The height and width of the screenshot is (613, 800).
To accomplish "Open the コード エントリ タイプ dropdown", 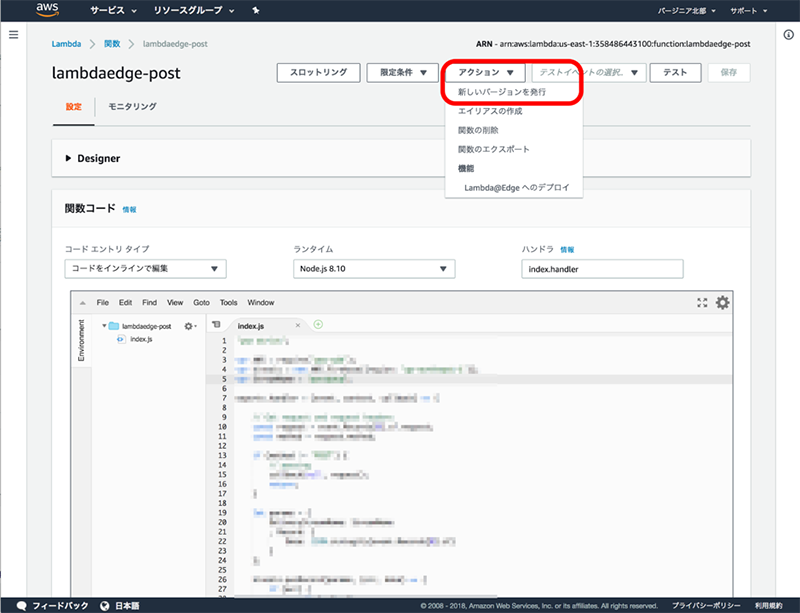I will point(145,269).
